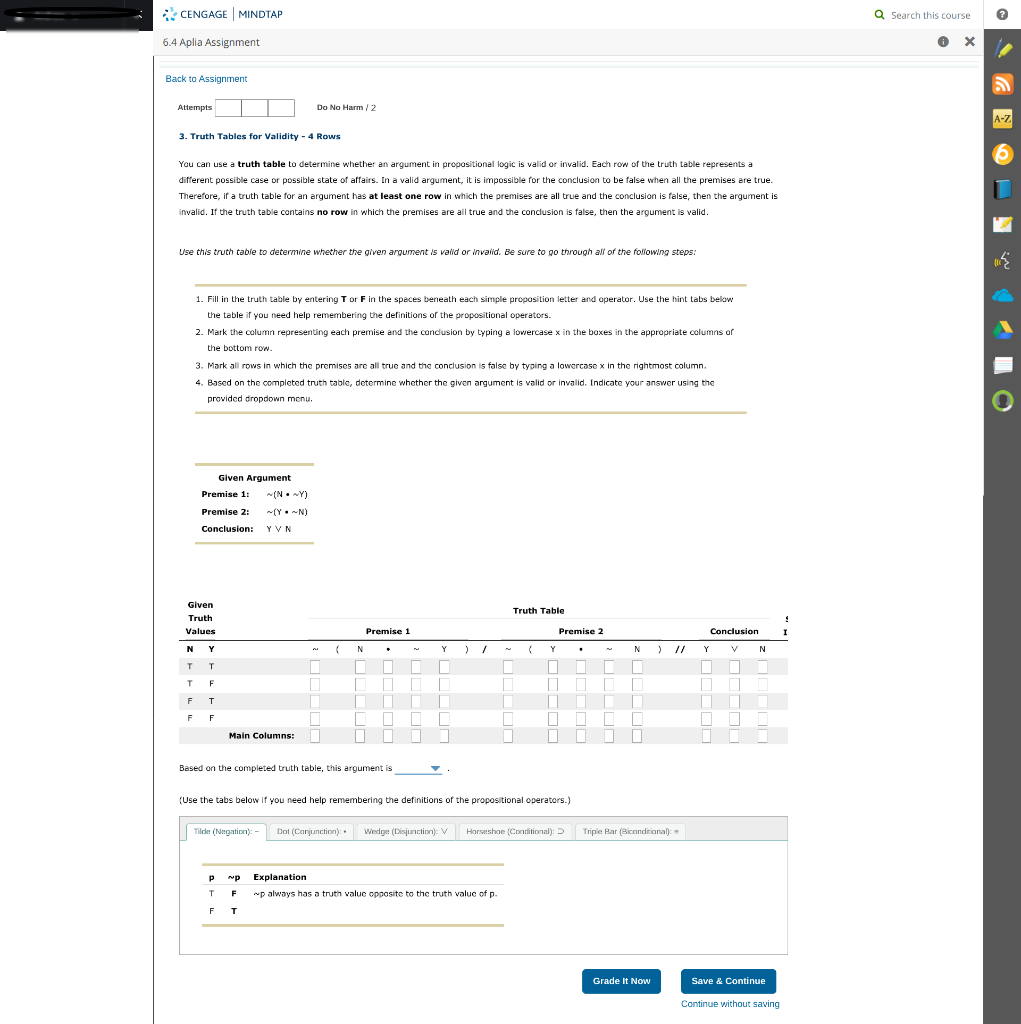This screenshot has width=1021, height=1024.
Task: Select the highlighter pencil sidebar tool
Action: [1003, 47]
